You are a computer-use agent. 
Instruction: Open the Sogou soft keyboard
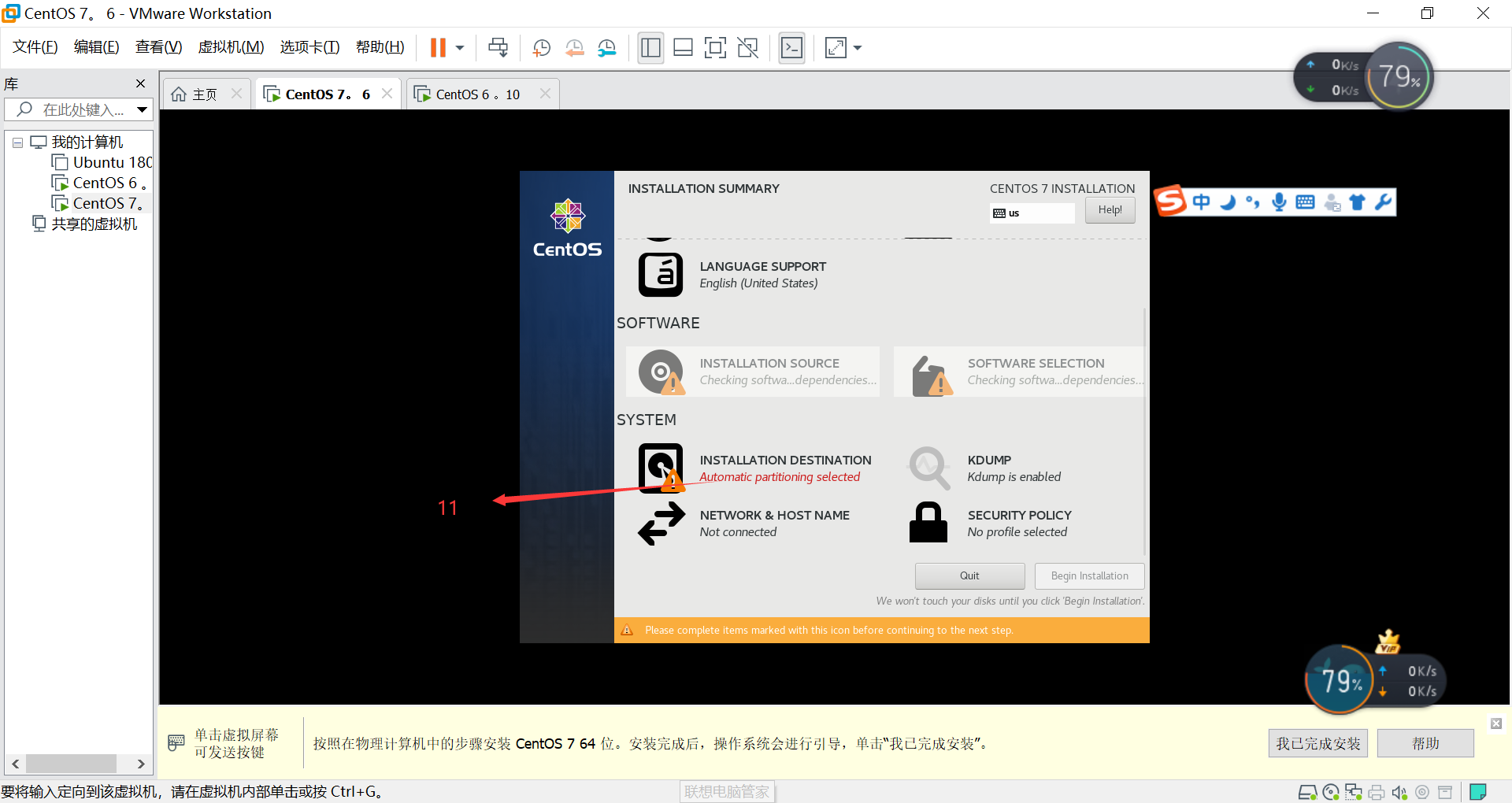point(1305,202)
